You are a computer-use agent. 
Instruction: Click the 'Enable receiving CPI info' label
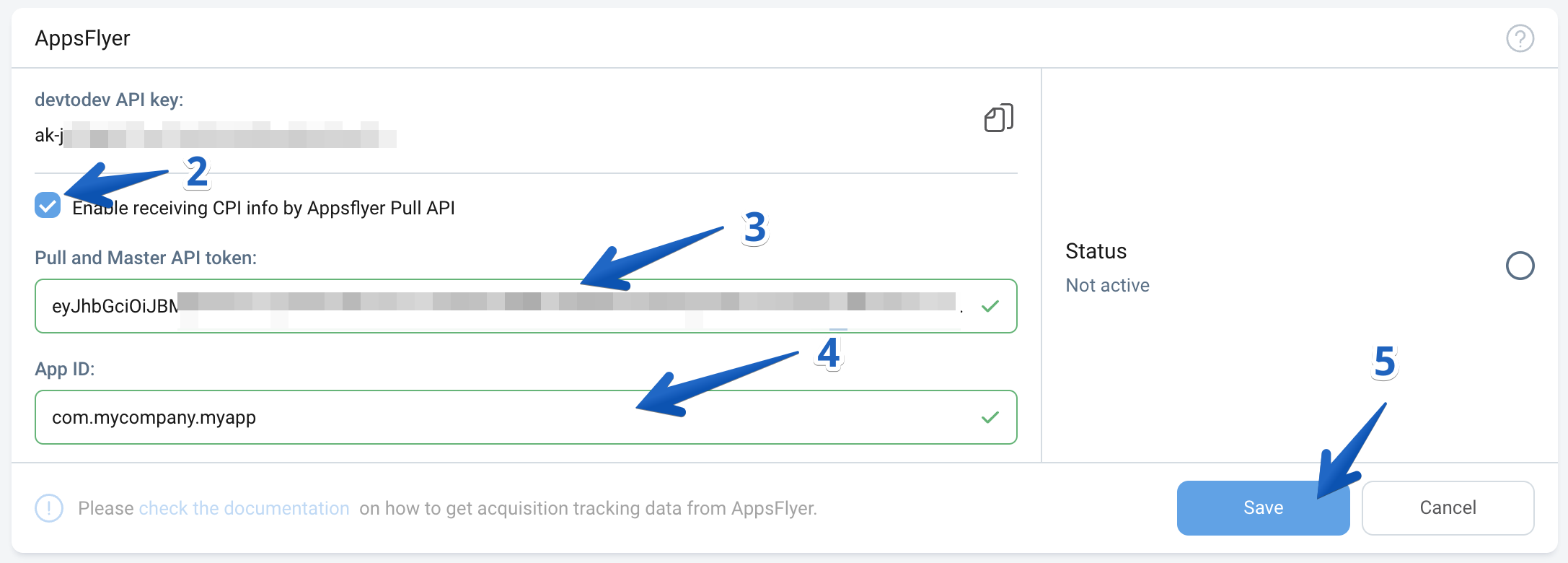tap(263, 209)
